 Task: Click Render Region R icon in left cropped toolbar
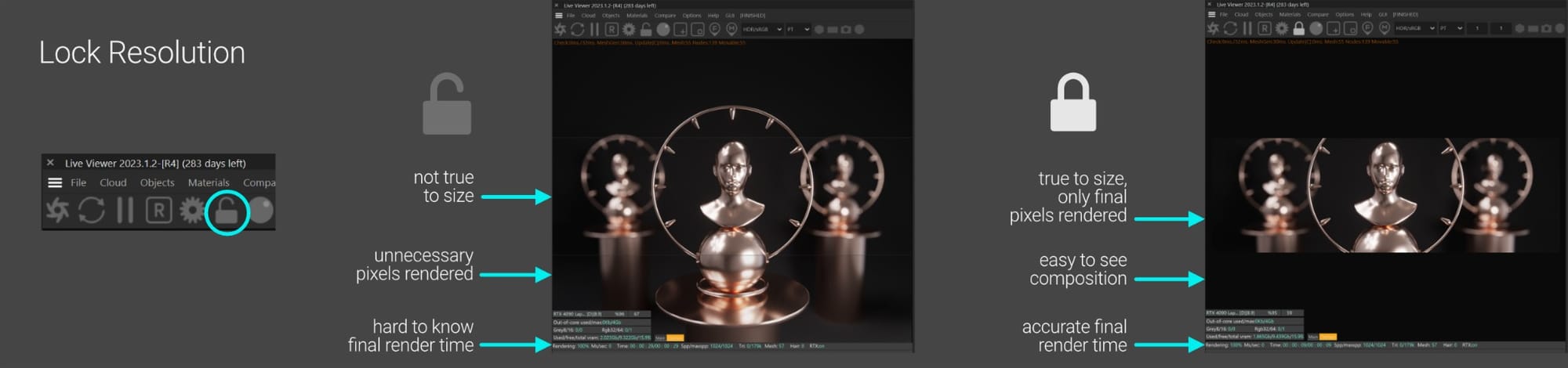coord(158,210)
